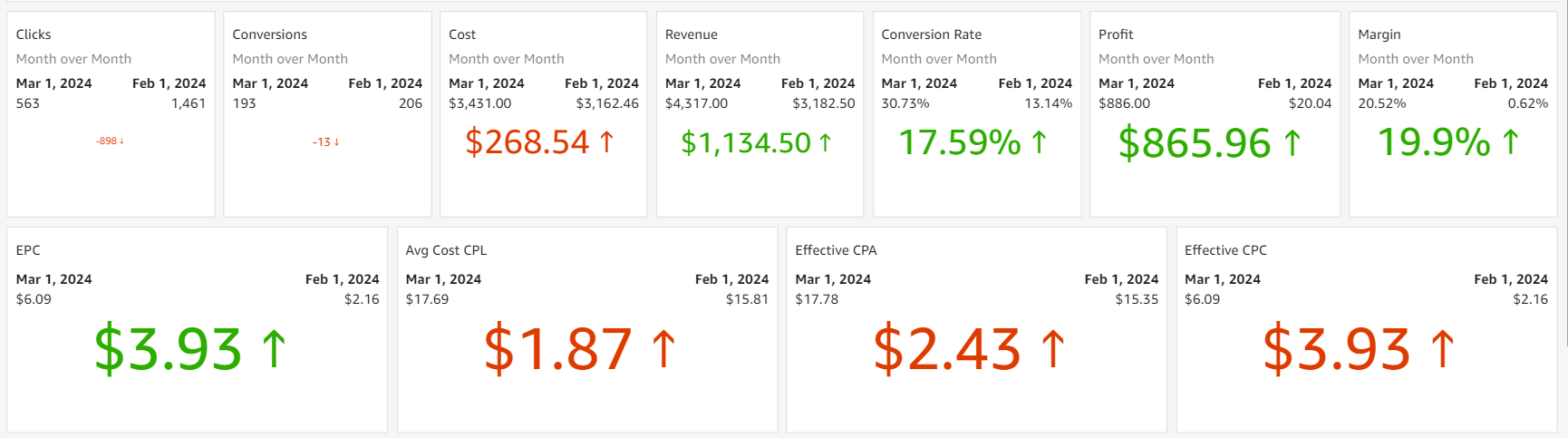This screenshot has width=1568, height=438.
Task: Select the Revenue card title
Action: coord(691,34)
